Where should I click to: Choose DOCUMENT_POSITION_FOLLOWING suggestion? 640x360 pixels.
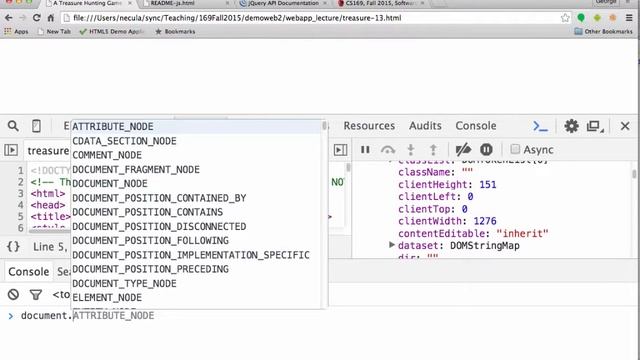(196, 241)
